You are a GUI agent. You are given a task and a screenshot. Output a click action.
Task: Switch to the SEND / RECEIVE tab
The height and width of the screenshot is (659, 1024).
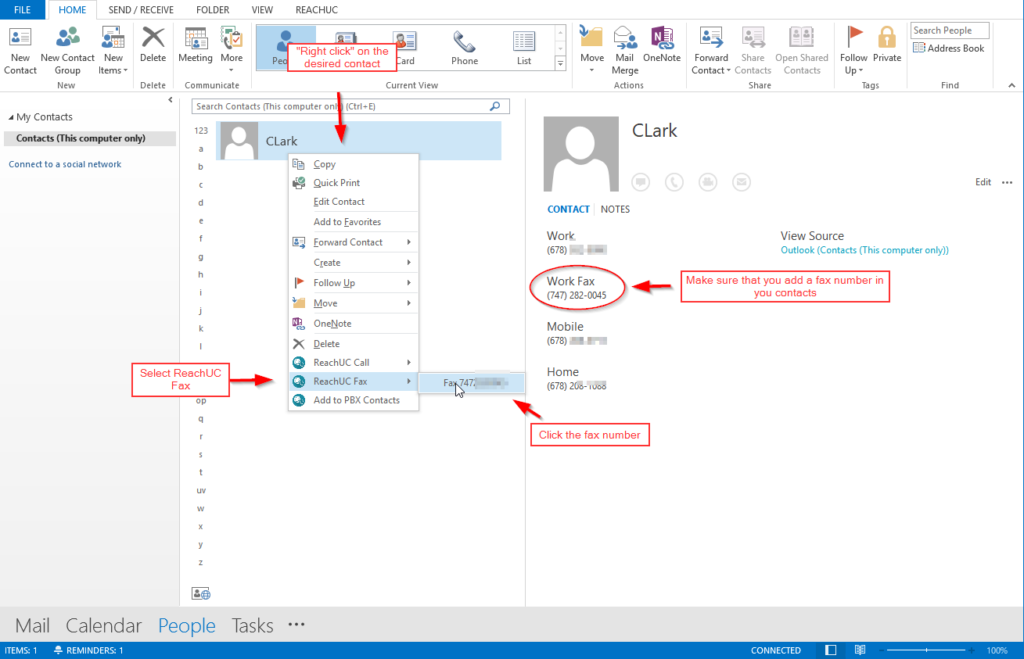[x=140, y=10]
